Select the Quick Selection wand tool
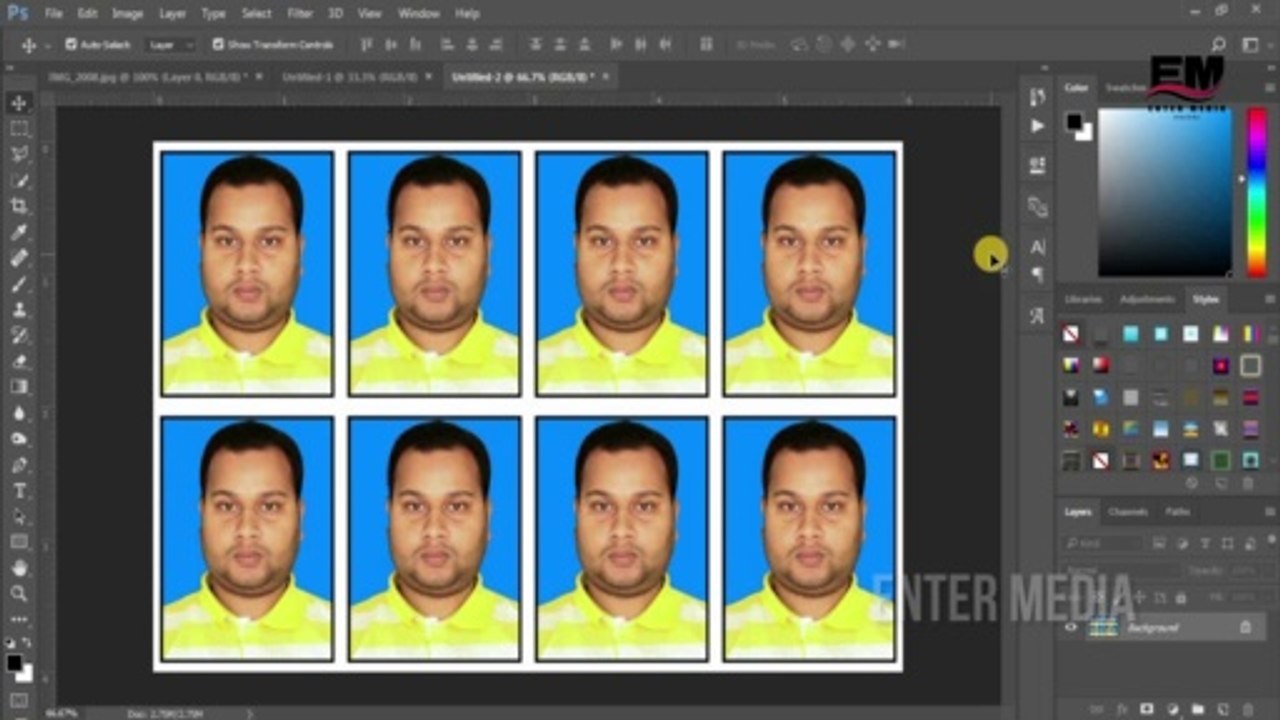 click(19, 181)
